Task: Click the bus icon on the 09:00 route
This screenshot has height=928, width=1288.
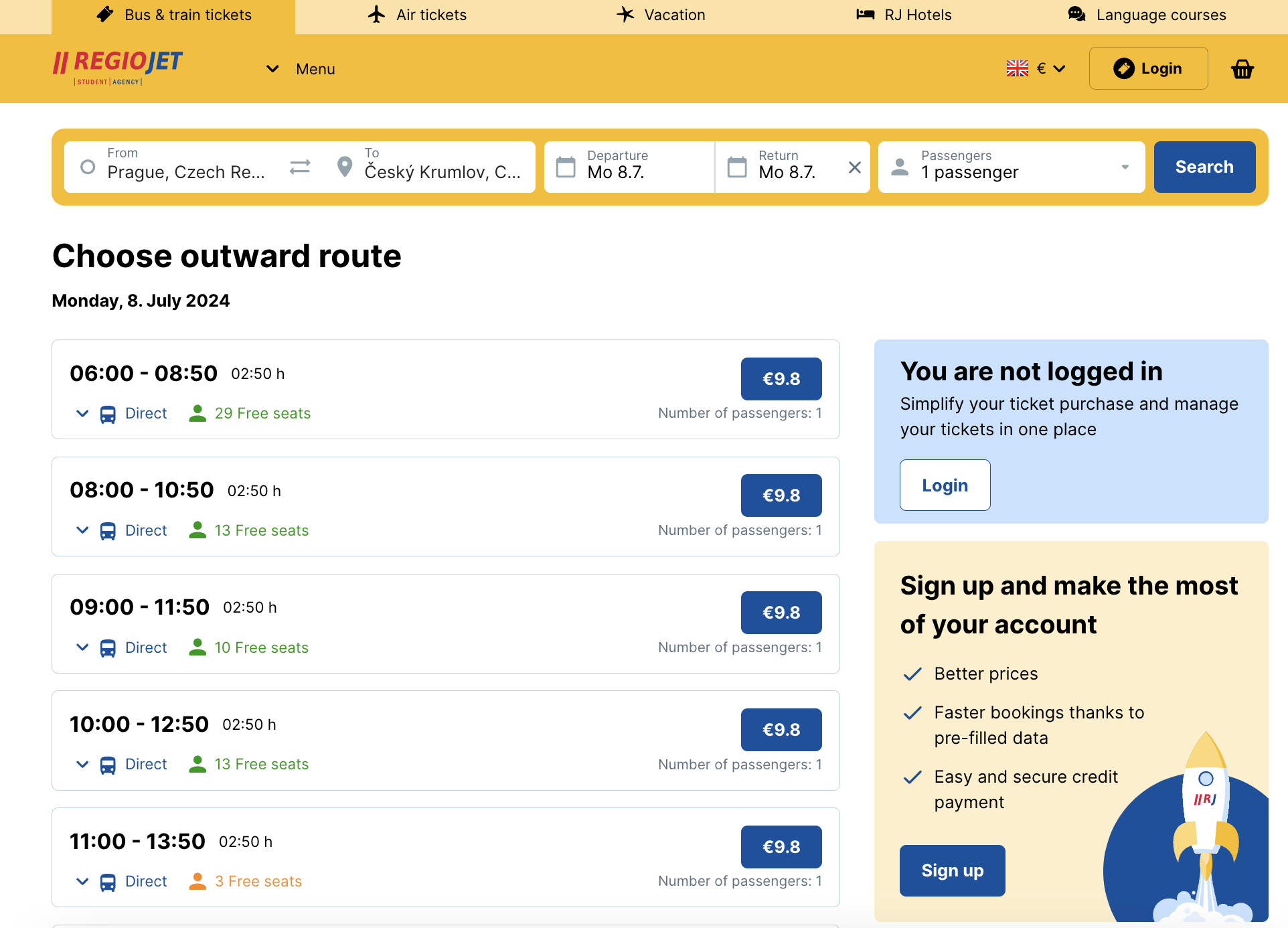Action: tap(108, 648)
